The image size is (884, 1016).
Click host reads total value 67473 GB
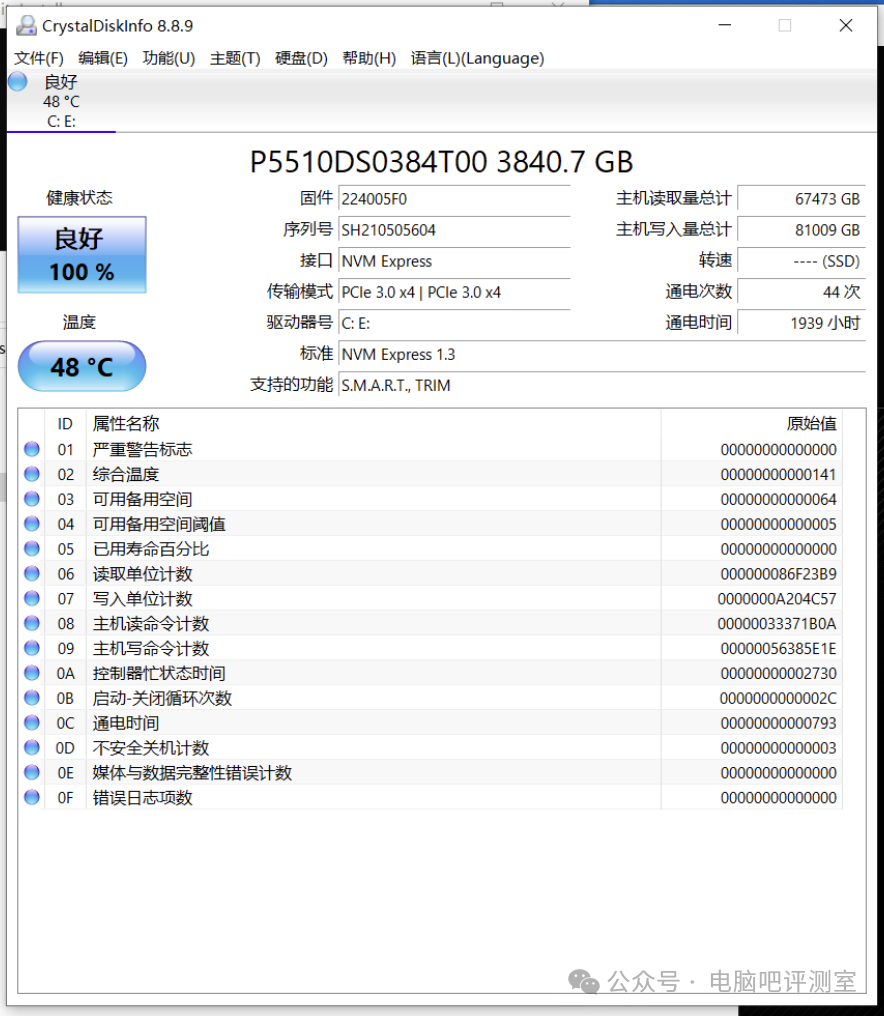802,199
